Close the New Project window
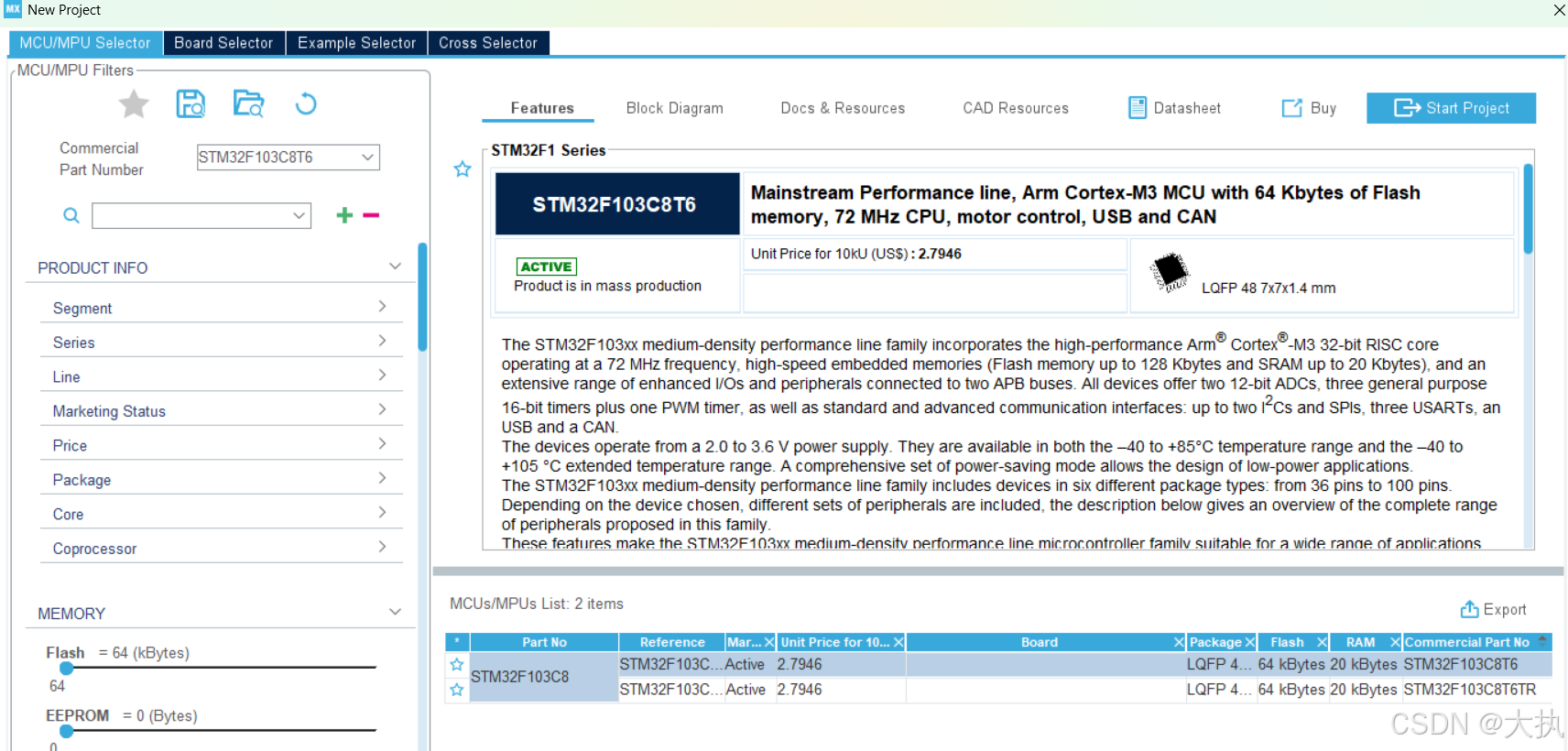This screenshot has width=1568, height=751. click(x=1558, y=10)
